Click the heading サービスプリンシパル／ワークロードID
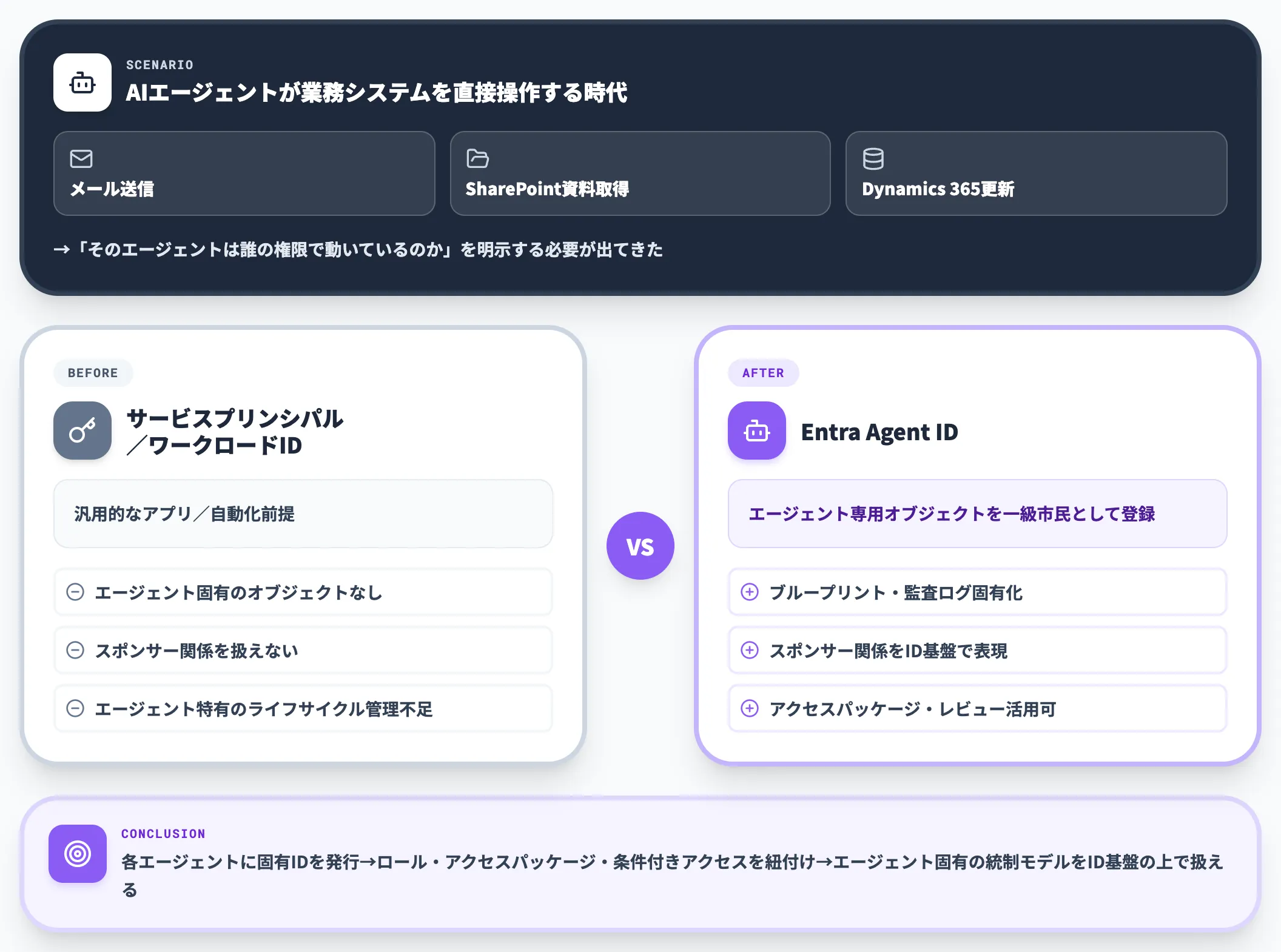Viewport: 1281px width, 952px height. pos(235,432)
